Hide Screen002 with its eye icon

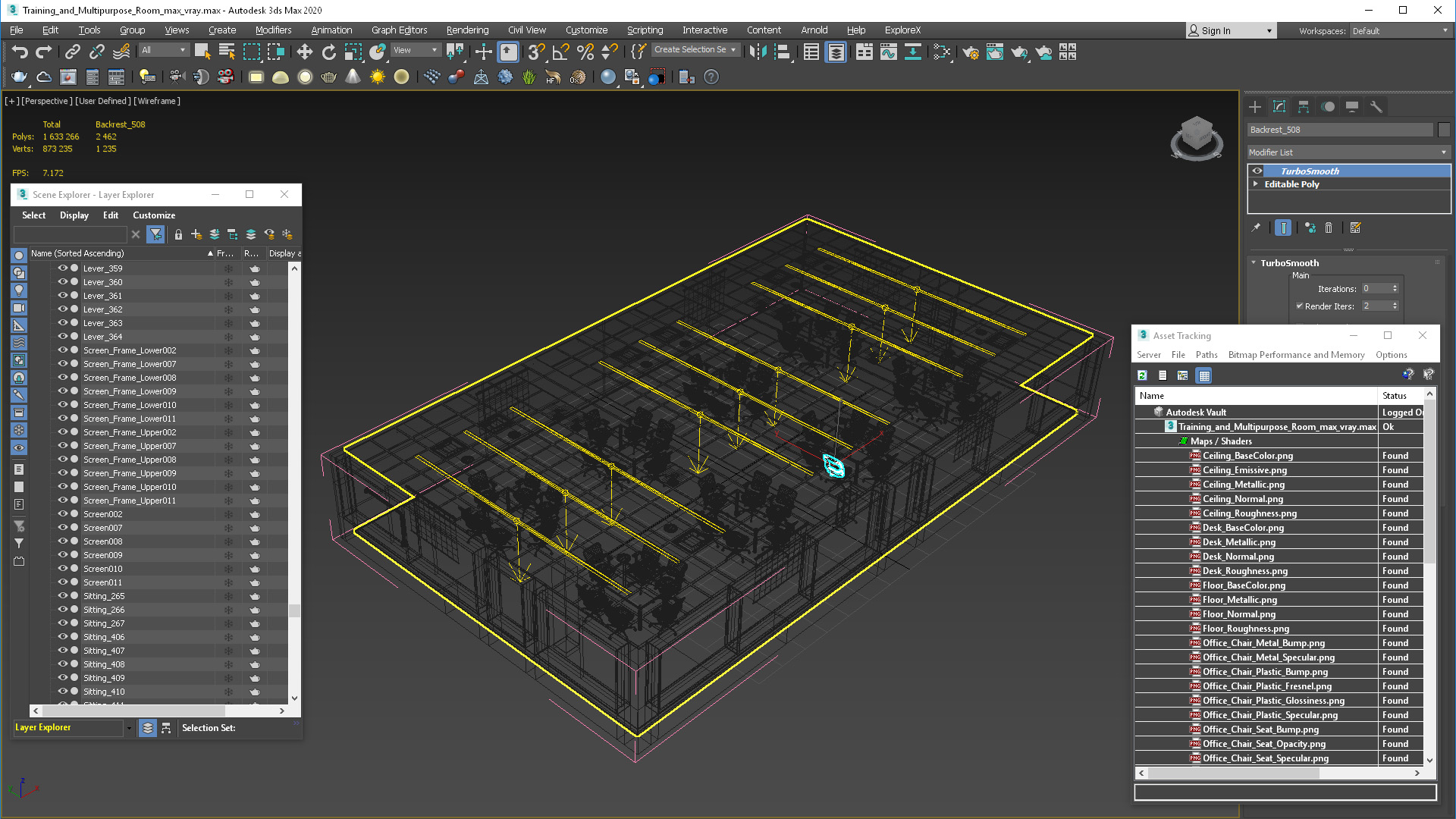[63, 513]
